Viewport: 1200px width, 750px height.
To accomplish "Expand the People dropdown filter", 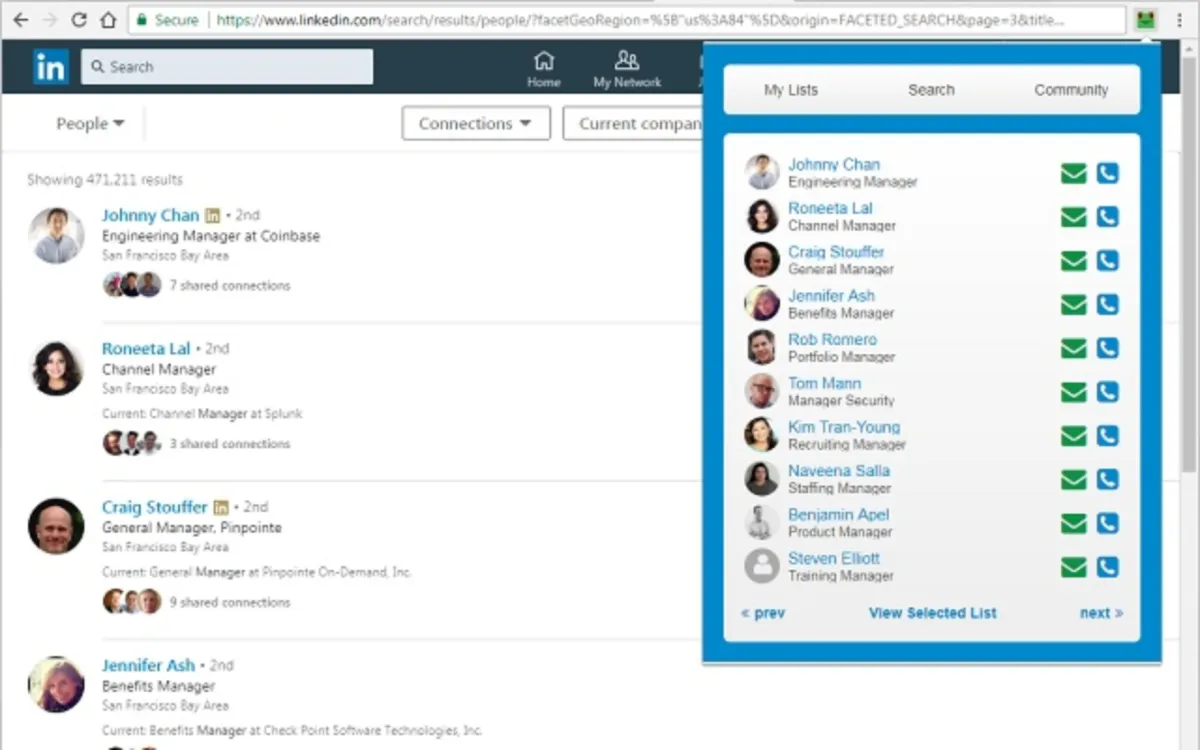I will point(90,123).
